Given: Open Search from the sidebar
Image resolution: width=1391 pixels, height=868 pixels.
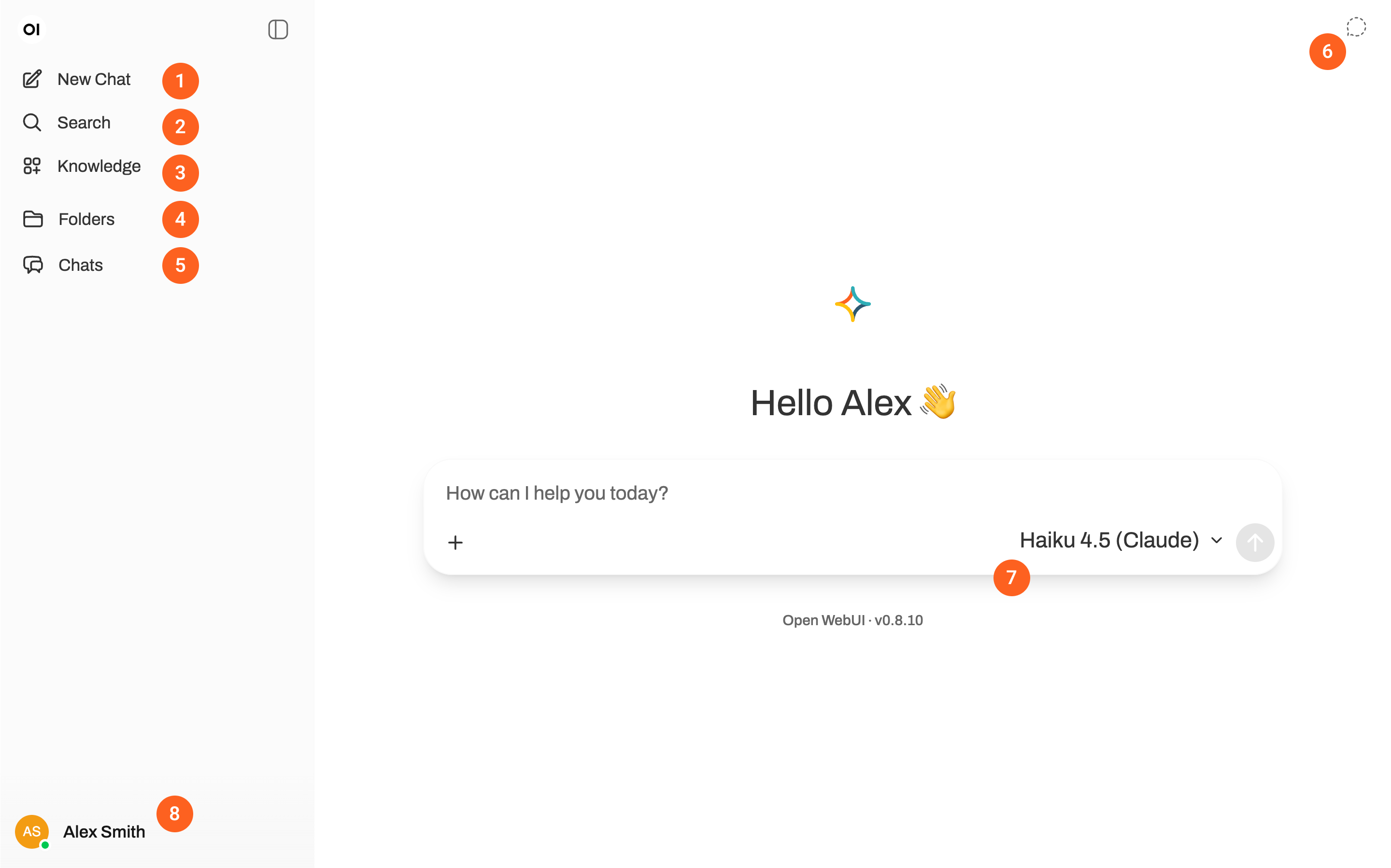Looking at the screenshot, I should point(84,122).
